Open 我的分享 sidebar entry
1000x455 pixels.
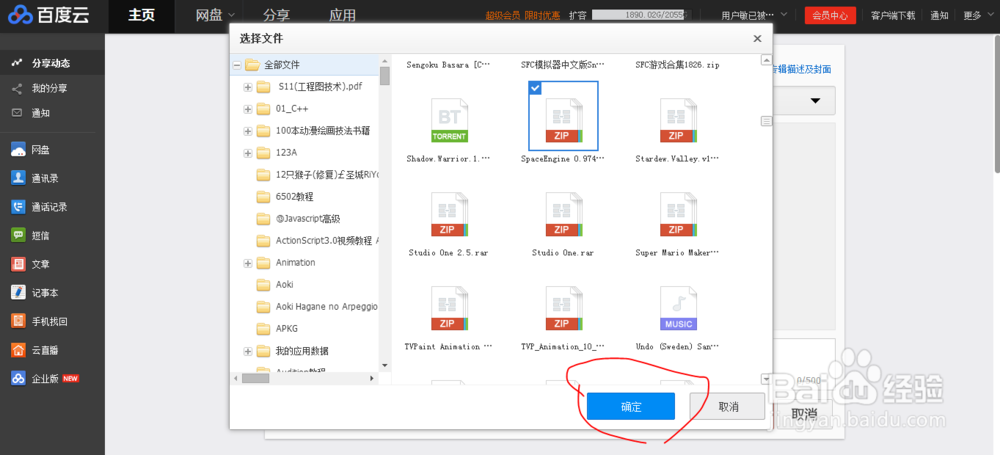50,88
